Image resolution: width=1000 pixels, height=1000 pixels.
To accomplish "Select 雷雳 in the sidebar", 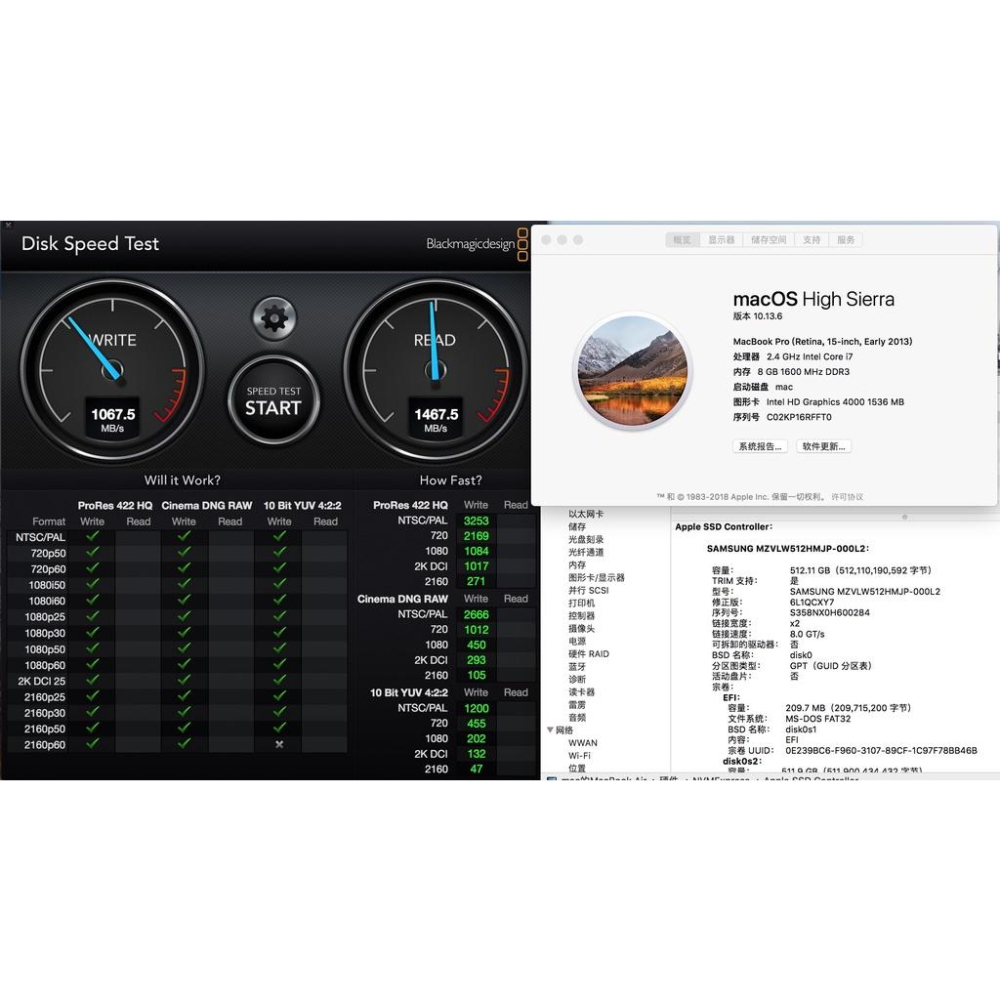I will pos(577,705).
